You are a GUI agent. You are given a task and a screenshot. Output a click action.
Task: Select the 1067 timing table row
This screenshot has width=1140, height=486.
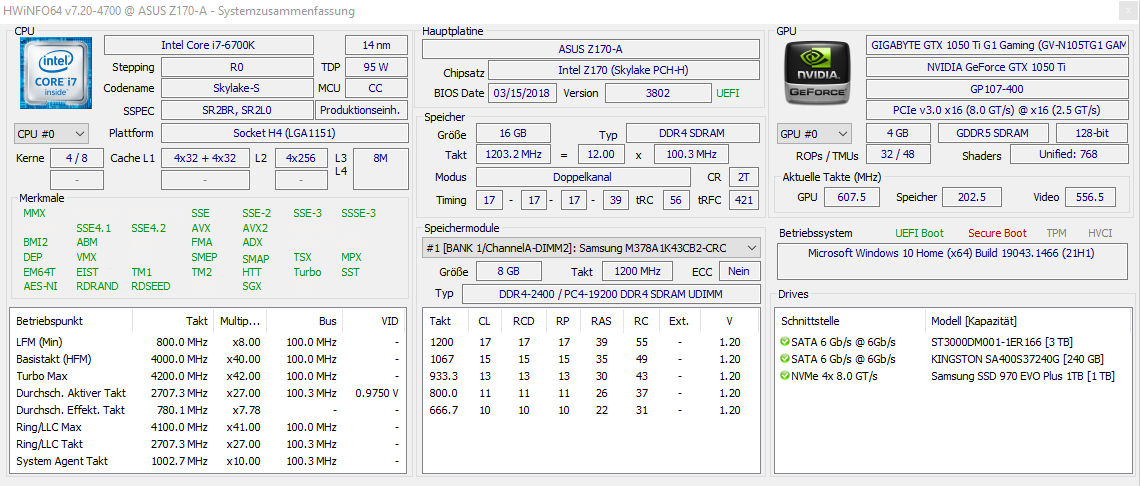[591, 359]
